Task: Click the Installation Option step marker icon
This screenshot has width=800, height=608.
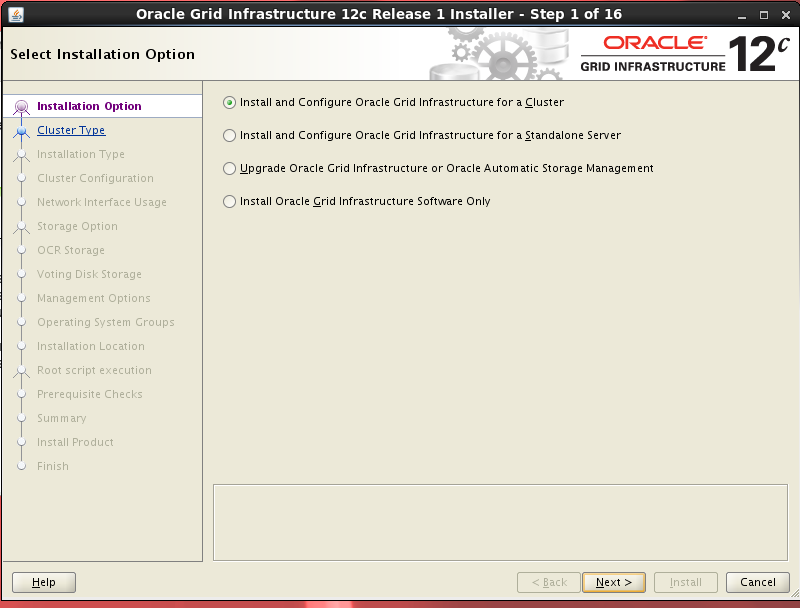Action: [x=21, y=107]
